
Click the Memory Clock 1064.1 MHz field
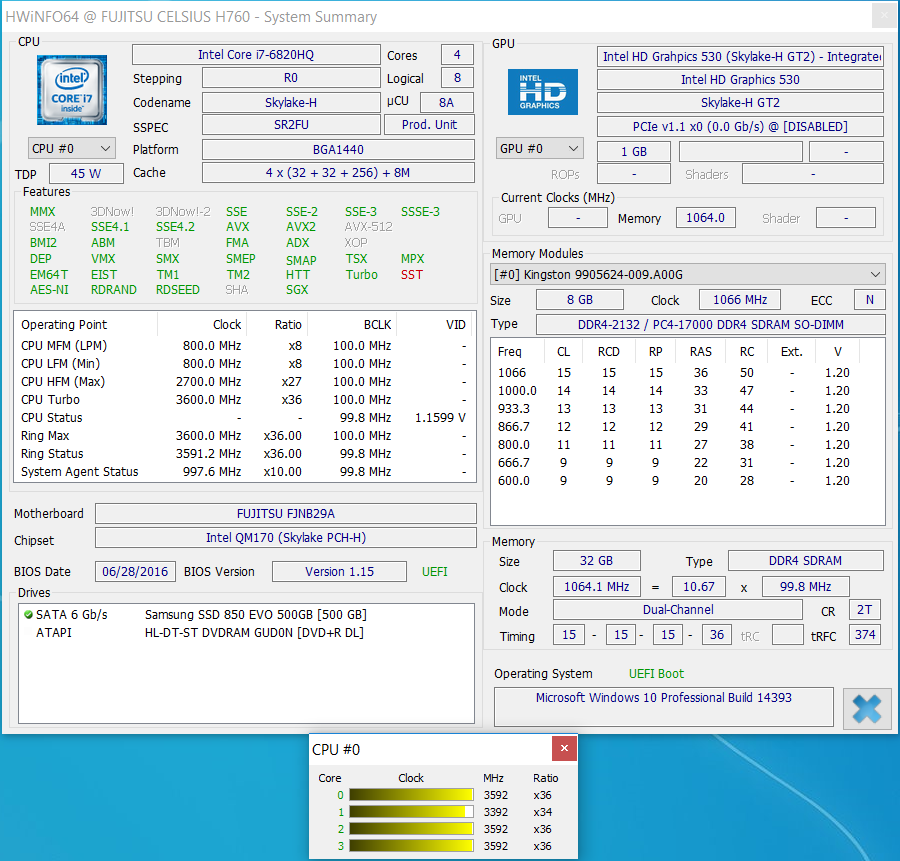[x=596, y=587]
